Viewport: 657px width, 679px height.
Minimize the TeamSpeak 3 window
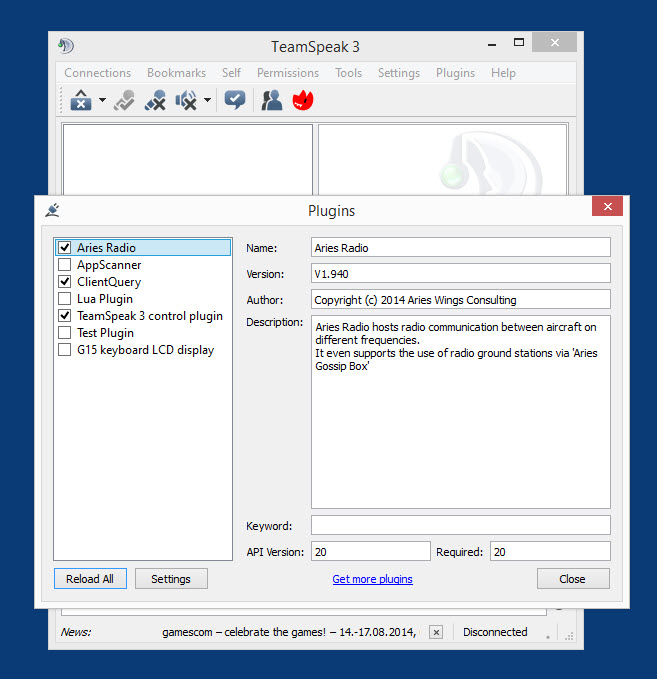[x=492, y=43]
